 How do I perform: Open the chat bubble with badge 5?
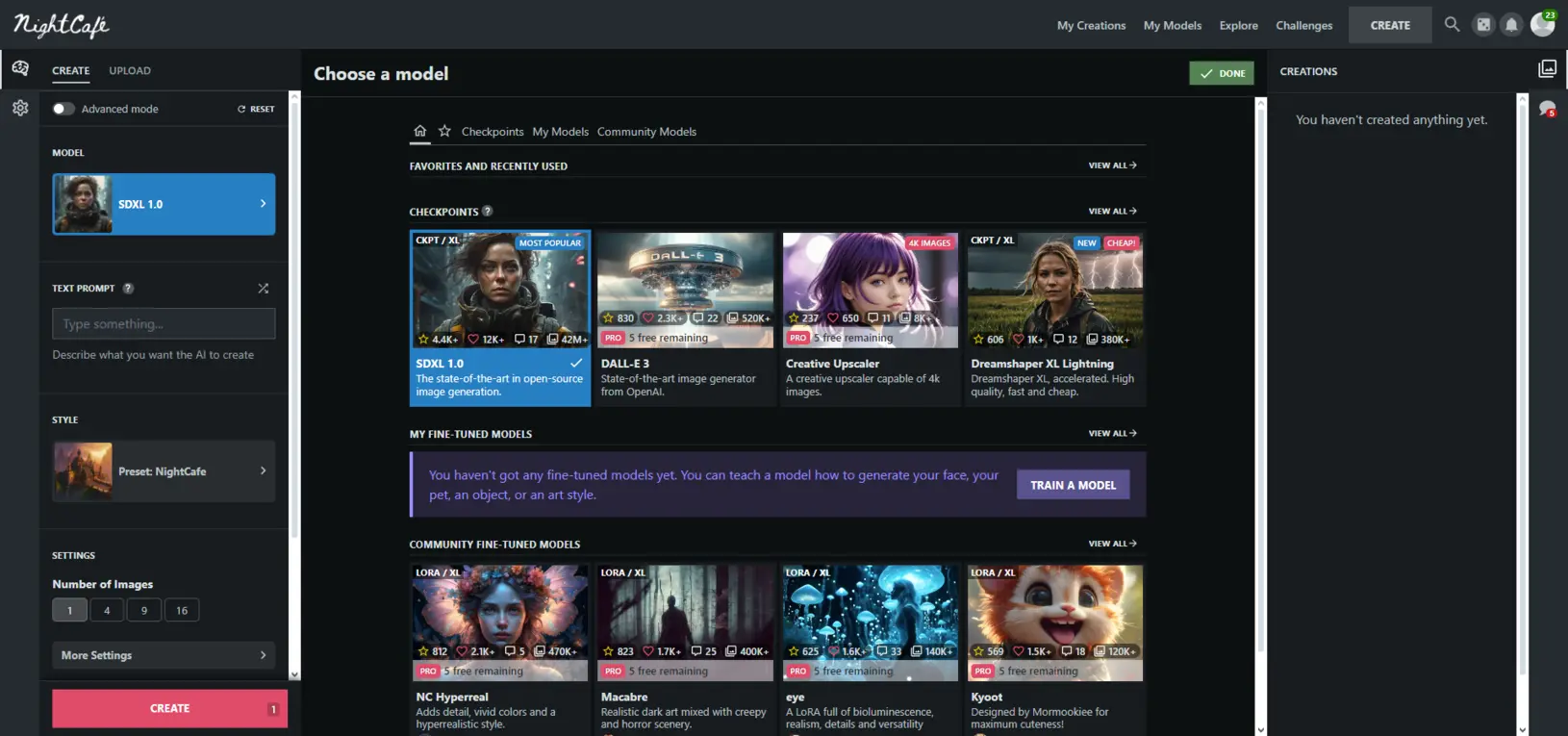(1547, 109)
